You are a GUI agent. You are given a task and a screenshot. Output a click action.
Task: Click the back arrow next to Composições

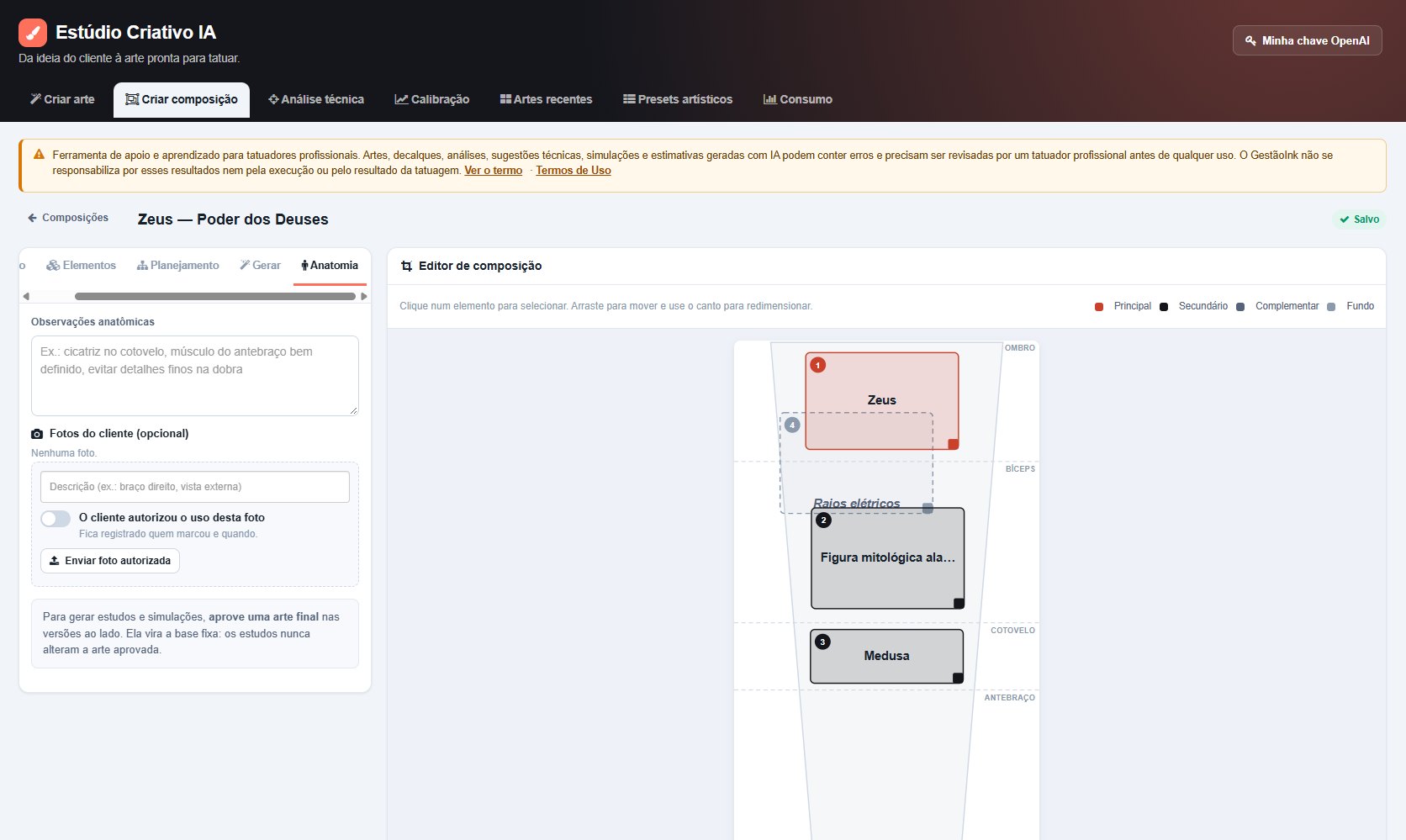[x=32, y=218]
